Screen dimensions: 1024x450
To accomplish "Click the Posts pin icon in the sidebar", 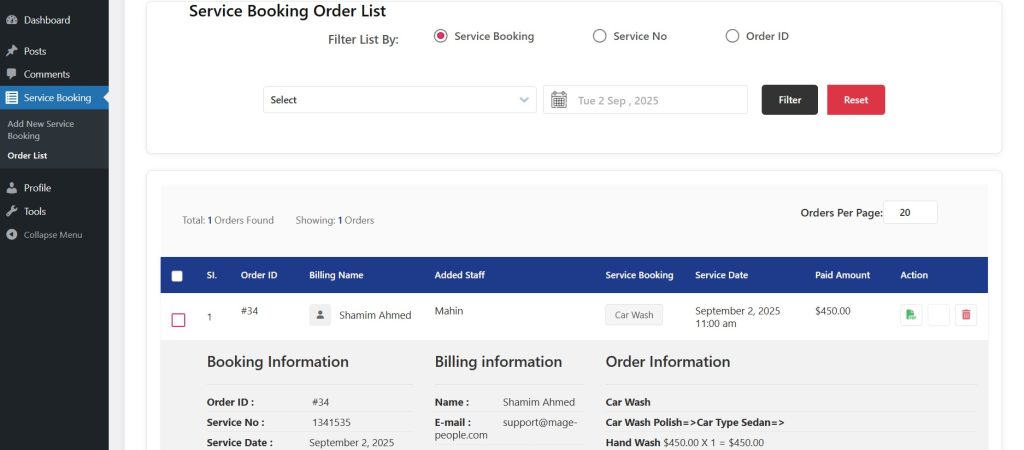I will click(12, 51).
